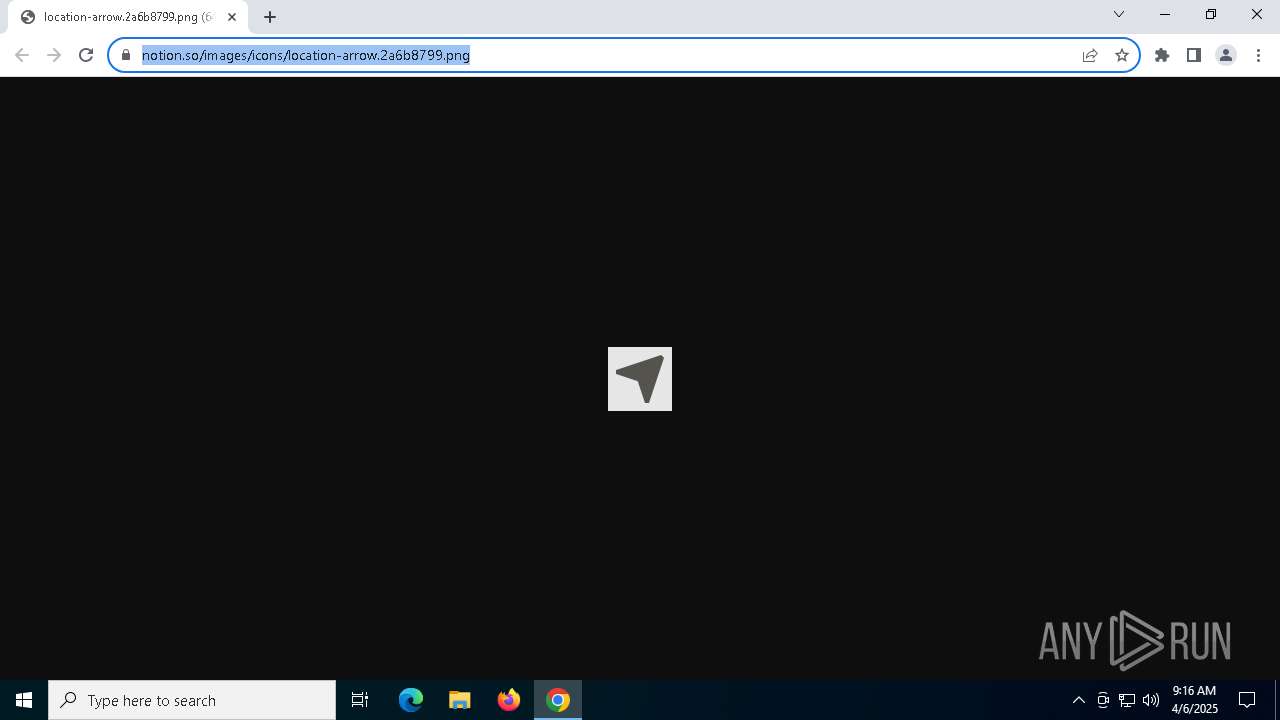Show hidden system tray icons

pos(1079,700)
